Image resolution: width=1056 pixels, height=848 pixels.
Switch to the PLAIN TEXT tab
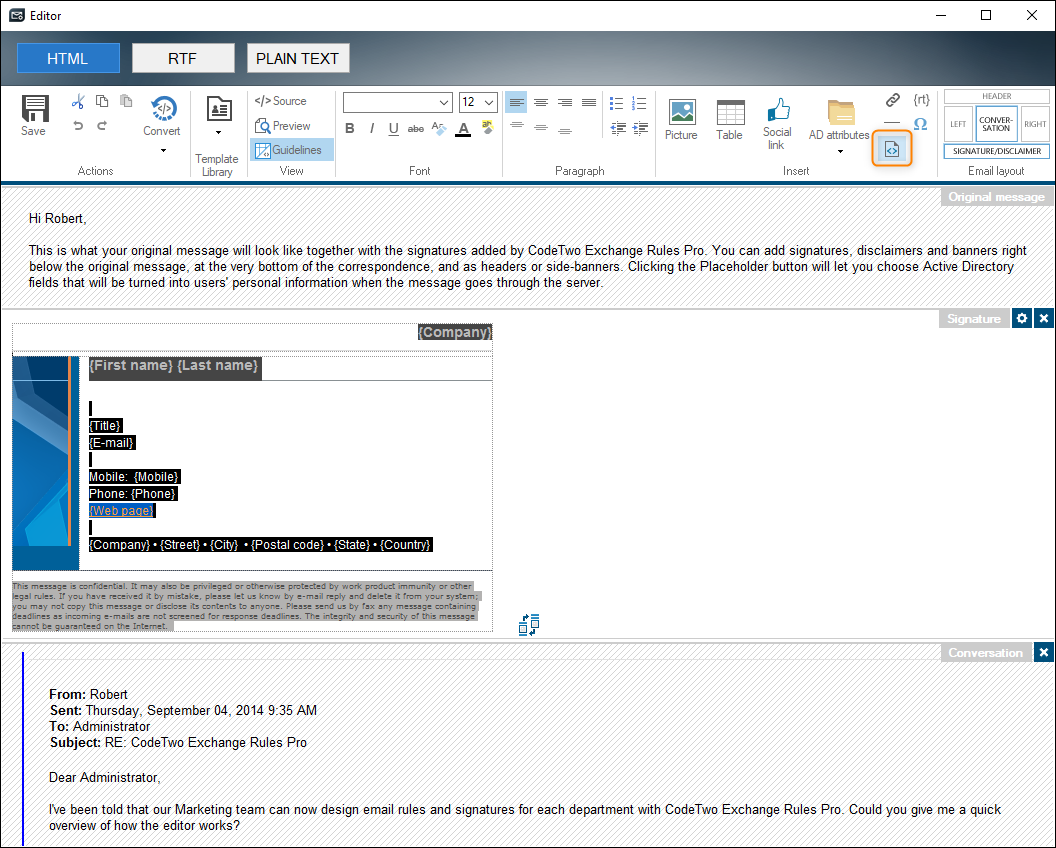pyautogui.click(x=297, y=57)
